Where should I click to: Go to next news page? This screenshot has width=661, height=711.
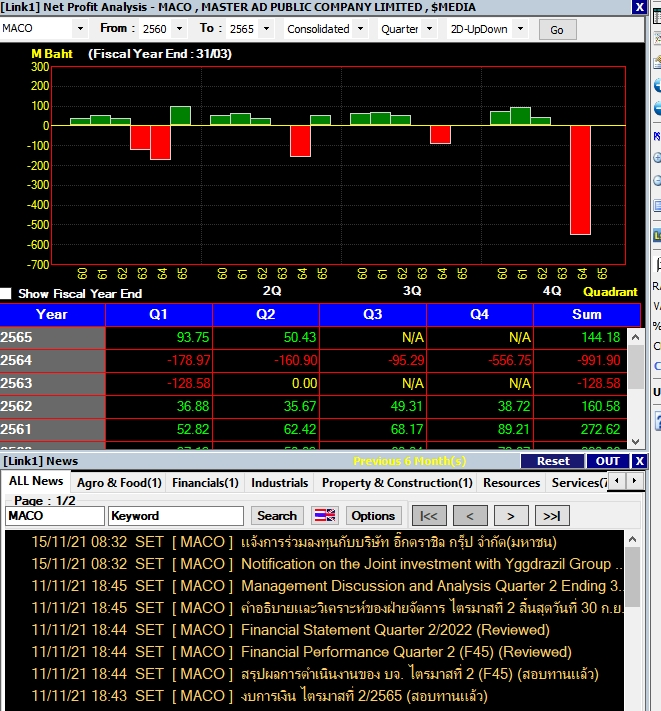click(511, 516)
